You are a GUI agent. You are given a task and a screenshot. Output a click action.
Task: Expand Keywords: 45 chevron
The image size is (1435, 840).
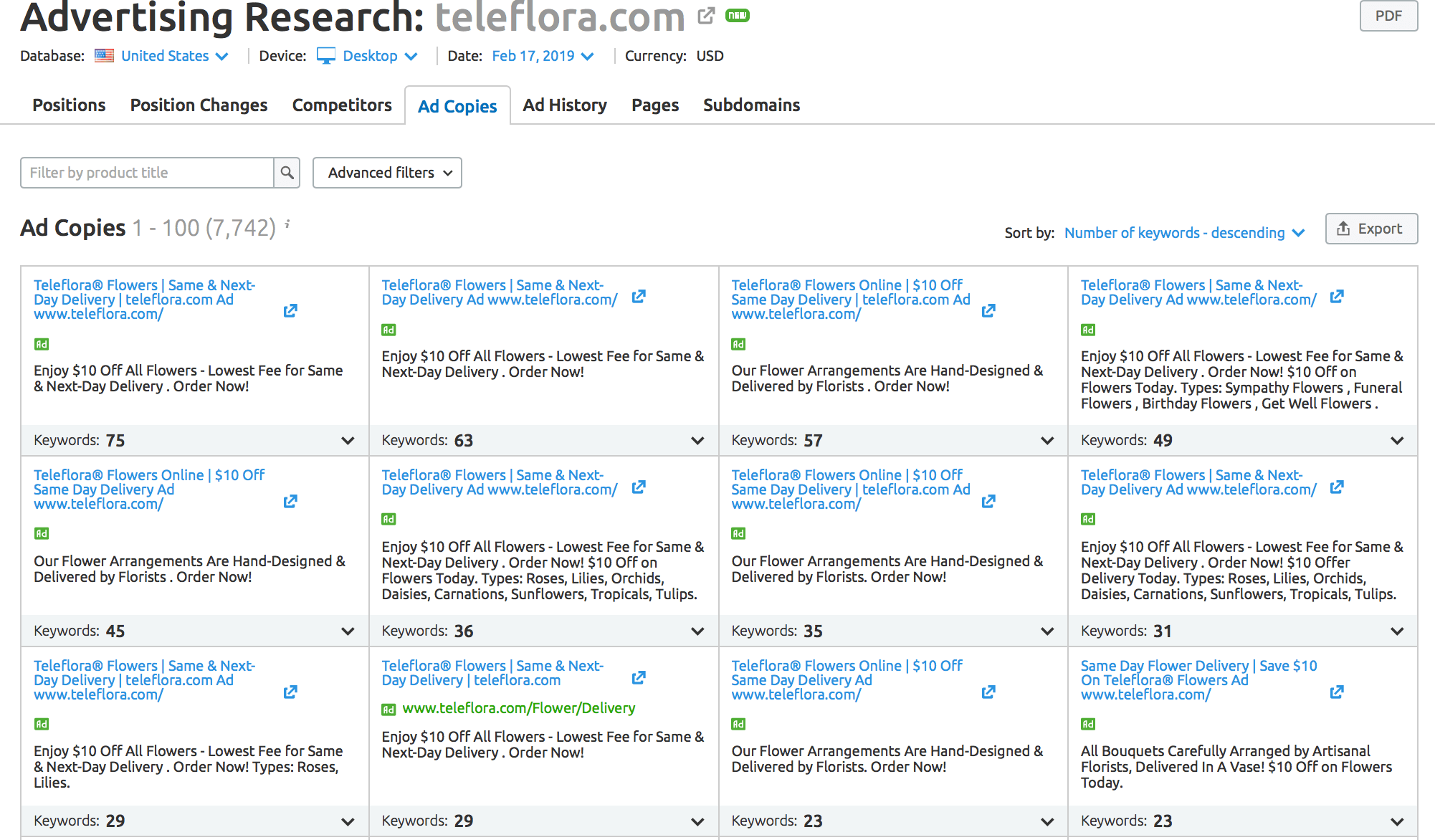coord(348,631)
